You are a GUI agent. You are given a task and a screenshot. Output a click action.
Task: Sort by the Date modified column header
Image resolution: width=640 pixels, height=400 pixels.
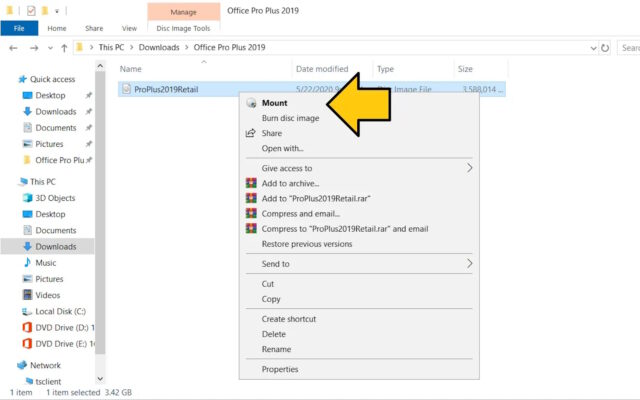point(322,69)
